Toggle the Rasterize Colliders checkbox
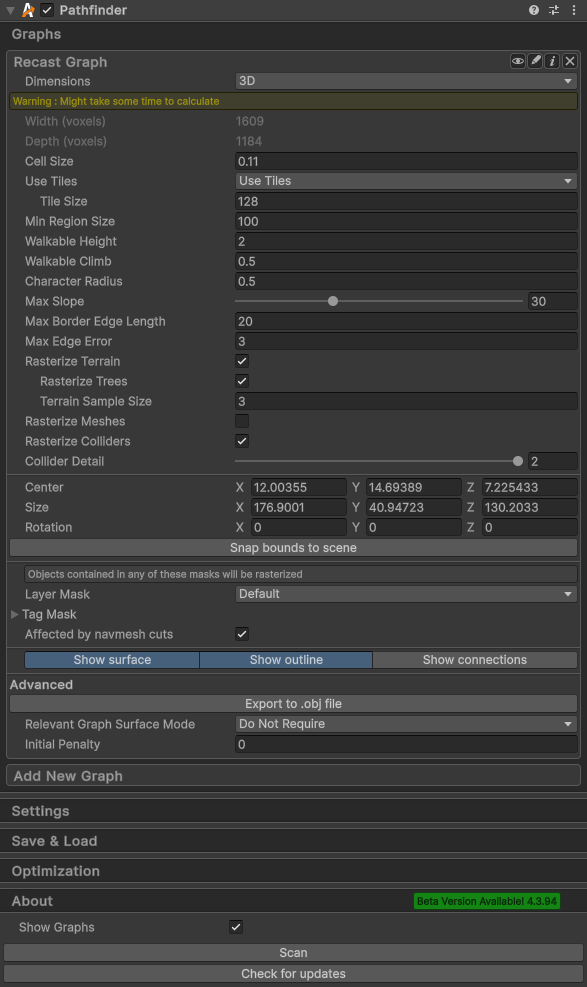Screen dimensions: 587x987 point(242,441)
